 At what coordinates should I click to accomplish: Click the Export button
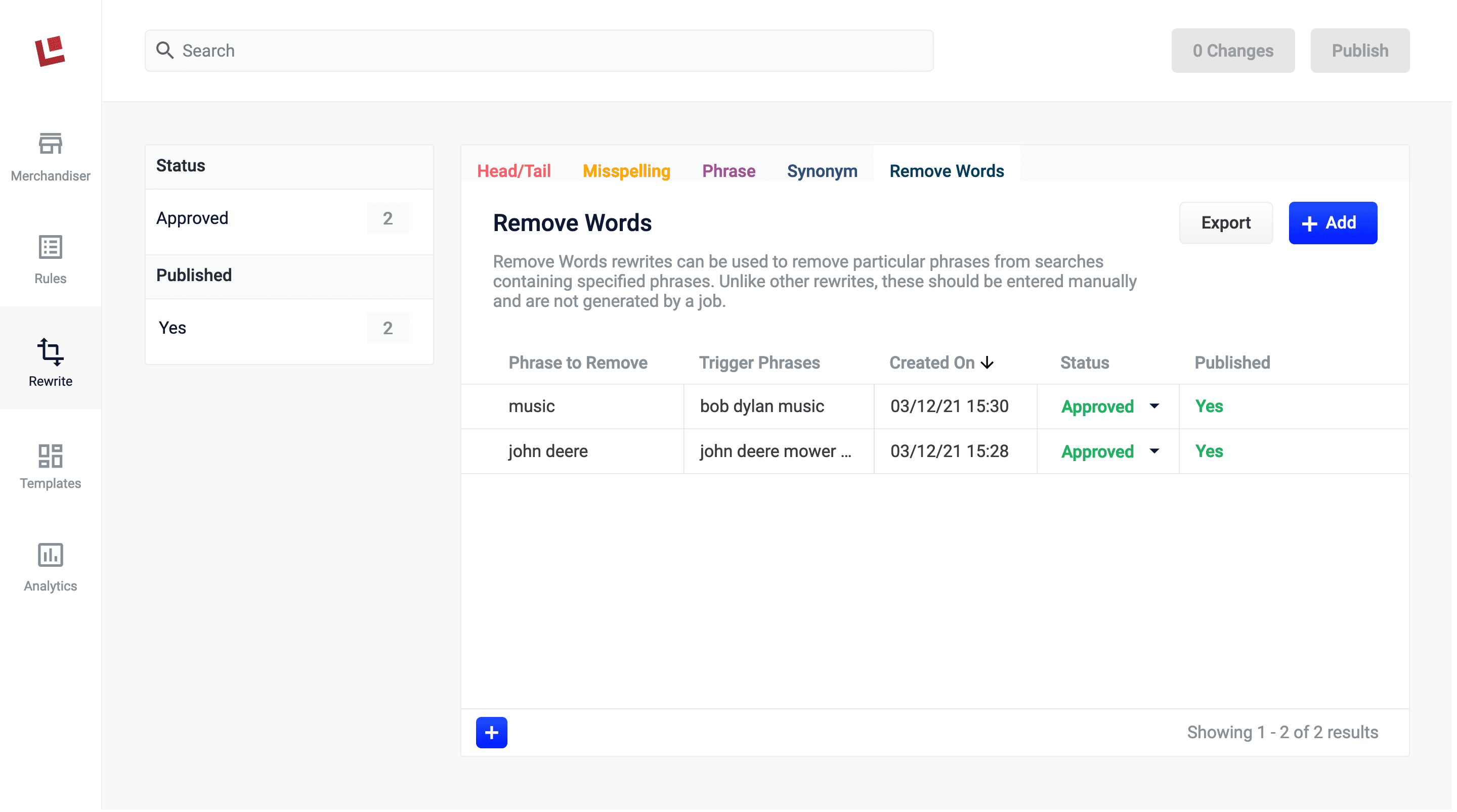point(1225,222)
